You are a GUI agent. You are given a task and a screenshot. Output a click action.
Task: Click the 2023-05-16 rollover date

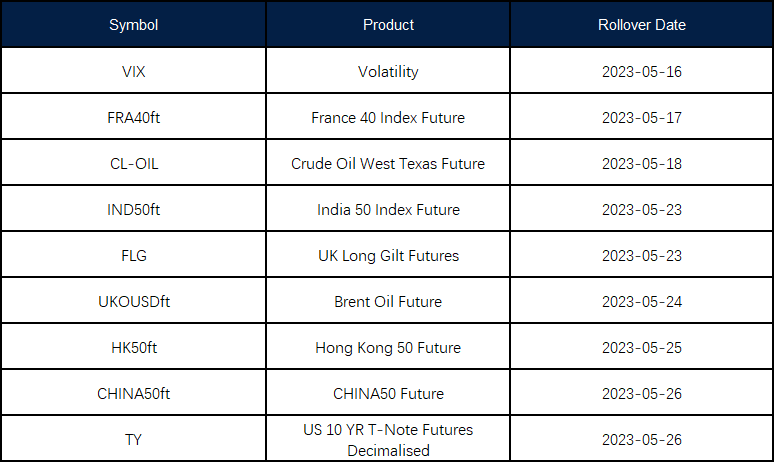(x=641, y=72)
